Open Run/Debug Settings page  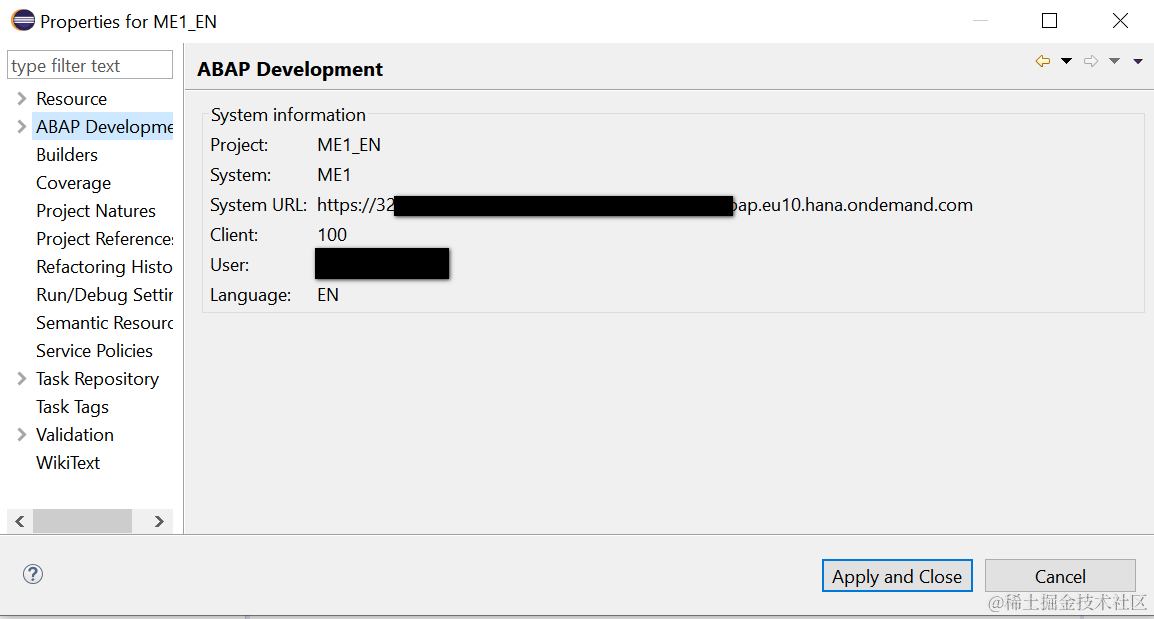(105, 294)
